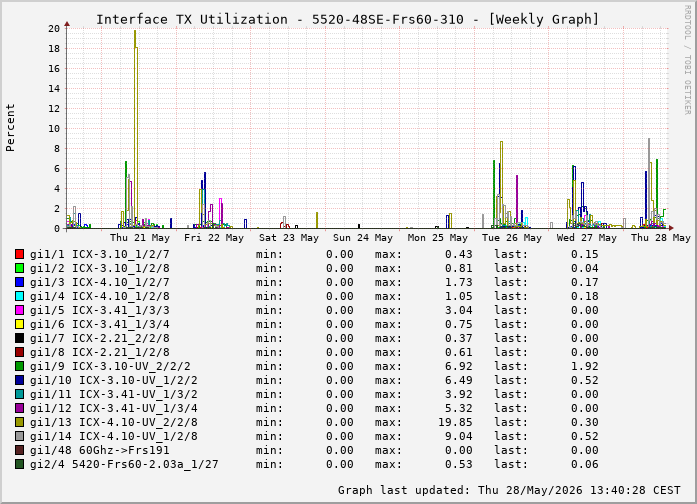The width and height of the screenshot is (697, 504).
Task: Select legend label gi1/48 60Ghz->Frs191
Action: 100,450
